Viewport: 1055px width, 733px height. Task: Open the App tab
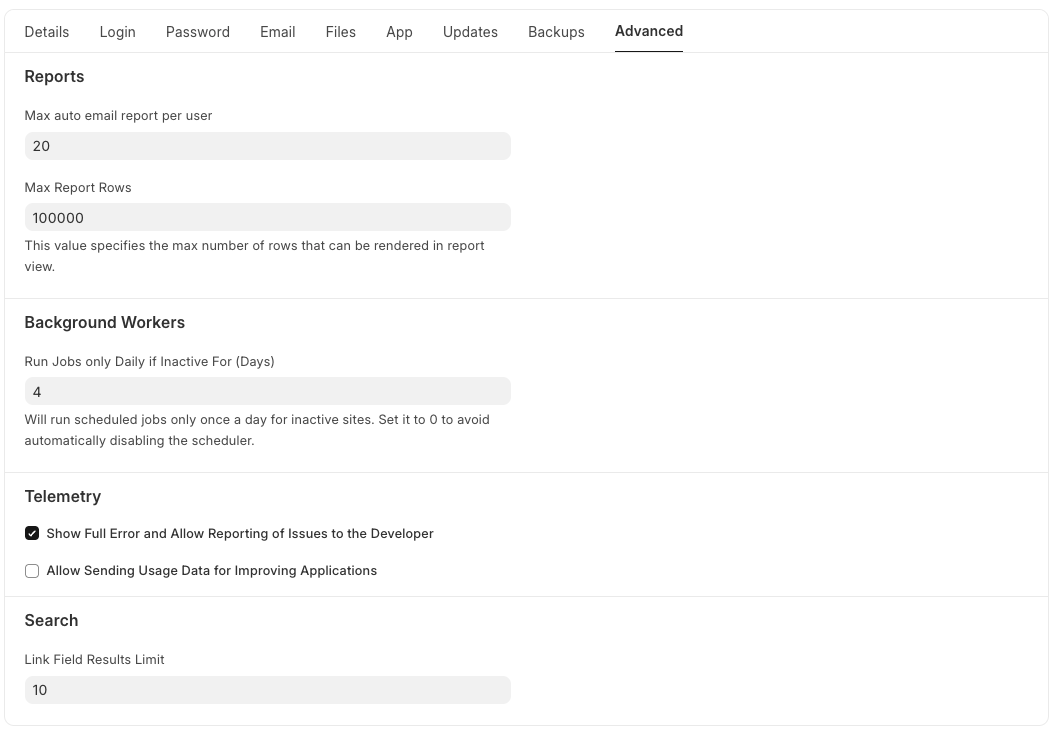(x=399, y=32)
